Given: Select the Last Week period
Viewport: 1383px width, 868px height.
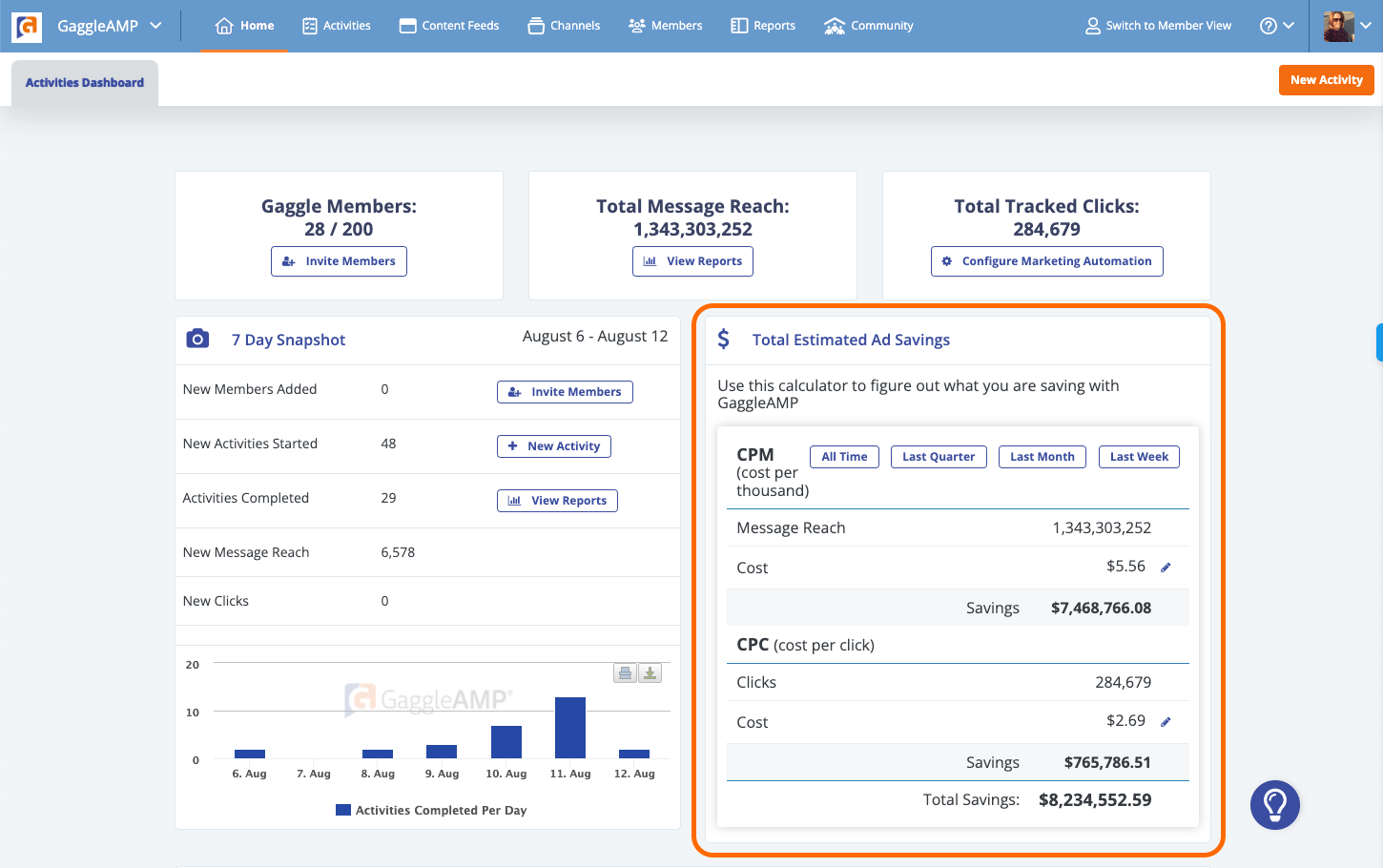Looking at the screenshot, I should click(1139, 457).
